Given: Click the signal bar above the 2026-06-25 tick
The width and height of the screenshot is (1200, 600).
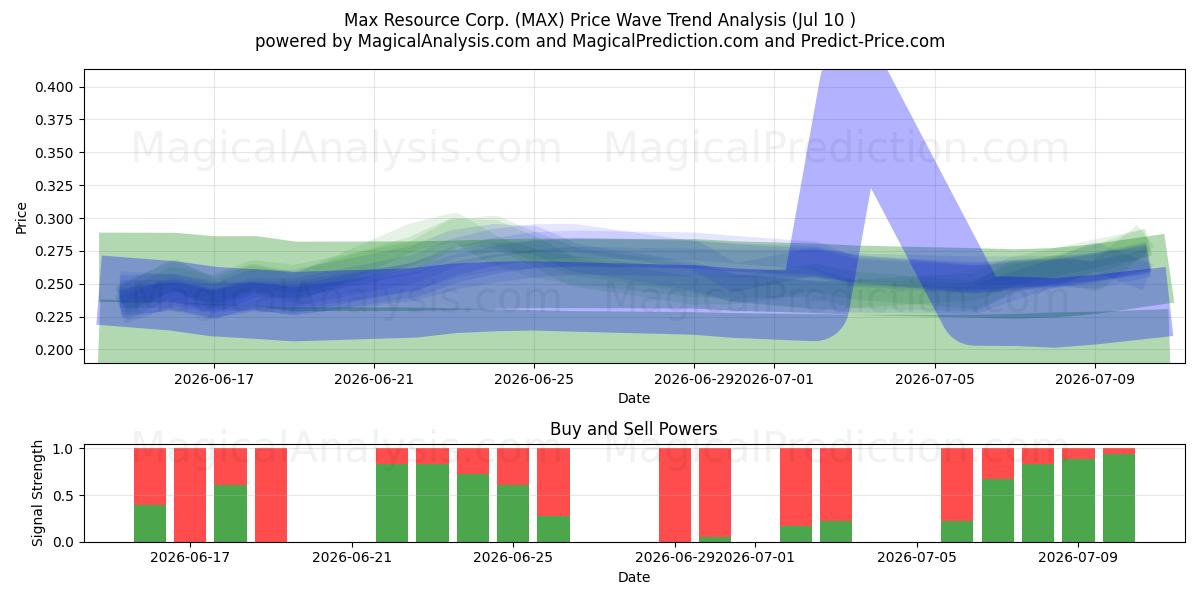Looking at the screenshot, I should (x=513, y=495).
